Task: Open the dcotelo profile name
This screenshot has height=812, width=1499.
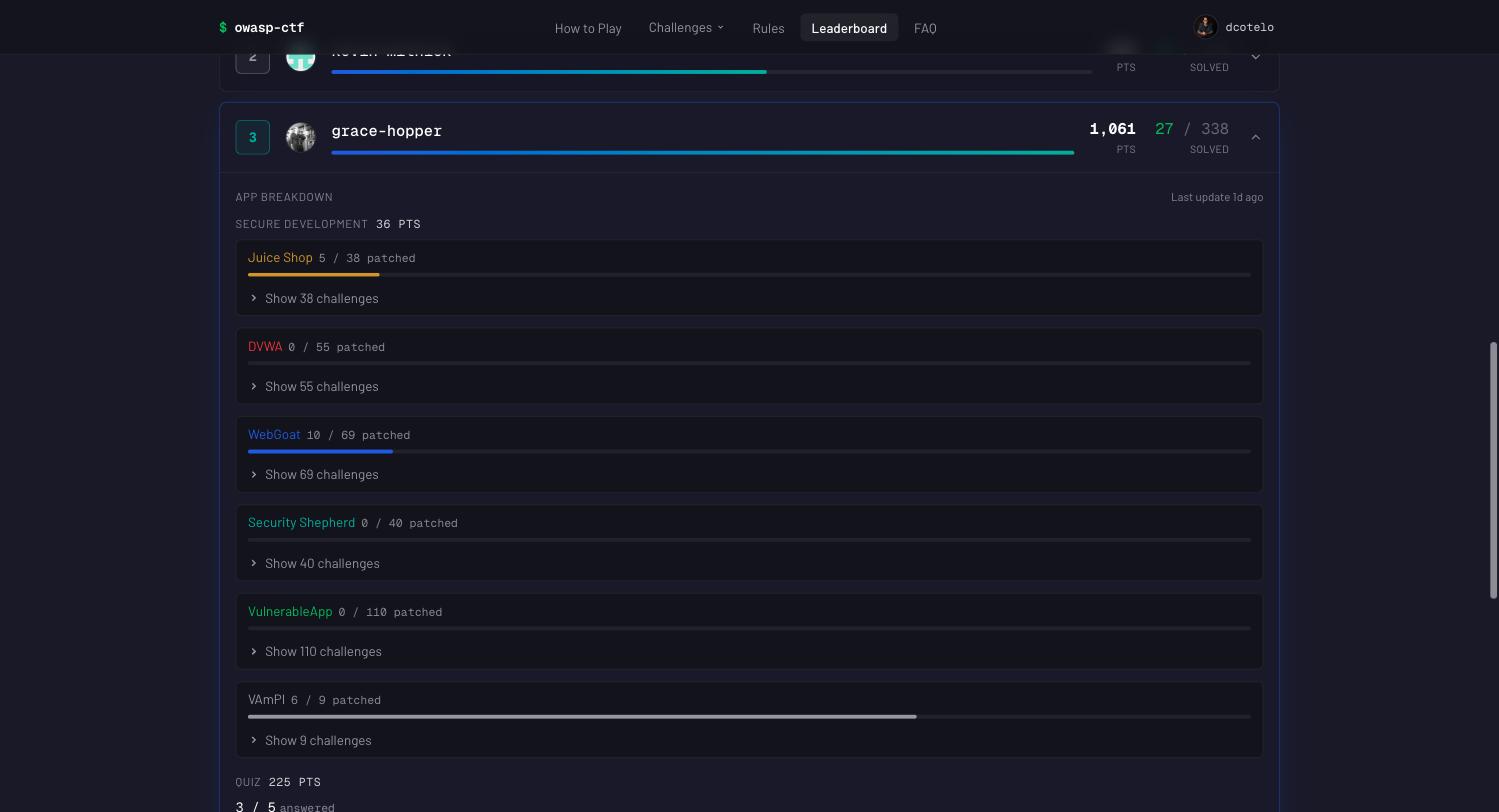Action: pos(1250,27)
